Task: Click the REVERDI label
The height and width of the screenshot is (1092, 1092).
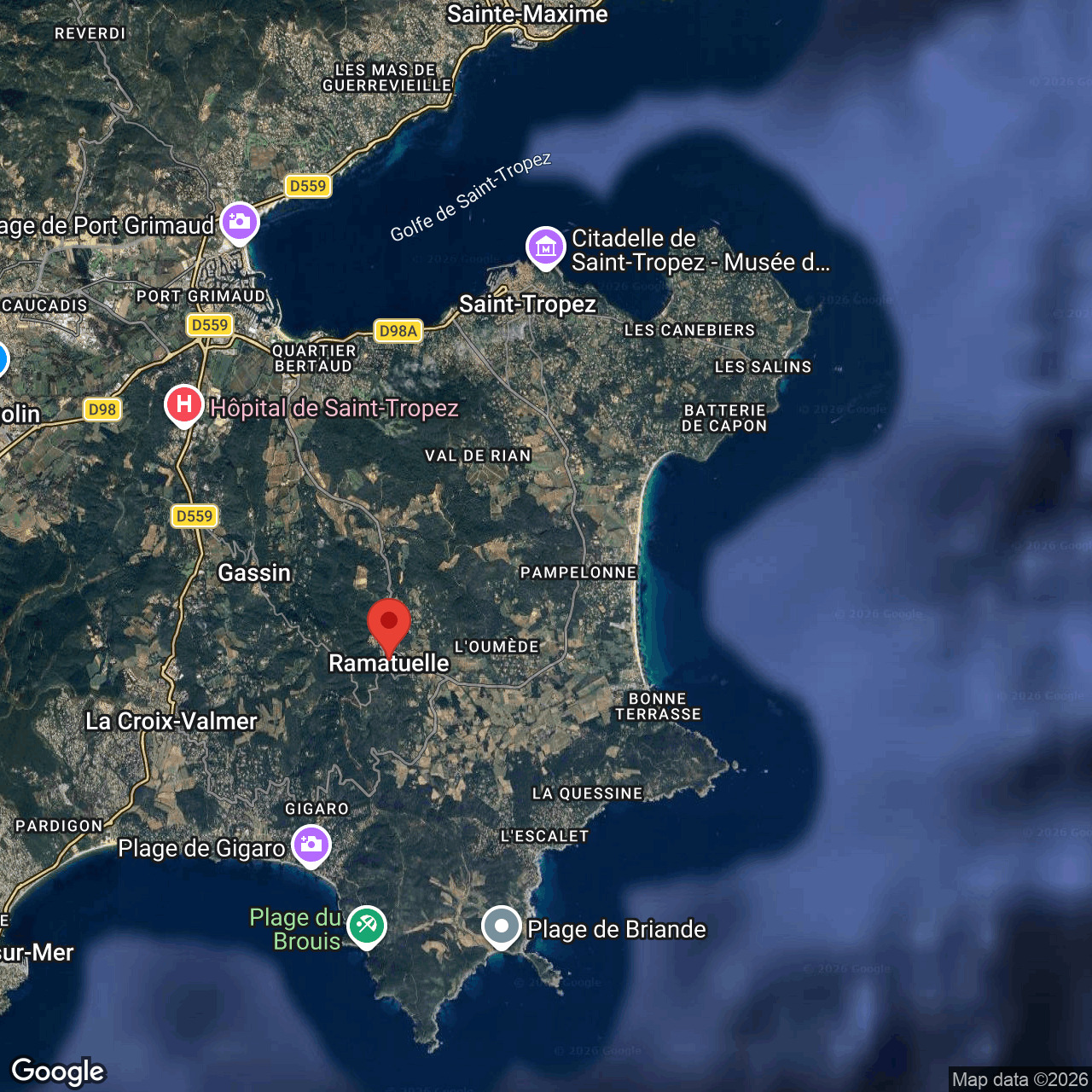Action: tap(90, 33)
